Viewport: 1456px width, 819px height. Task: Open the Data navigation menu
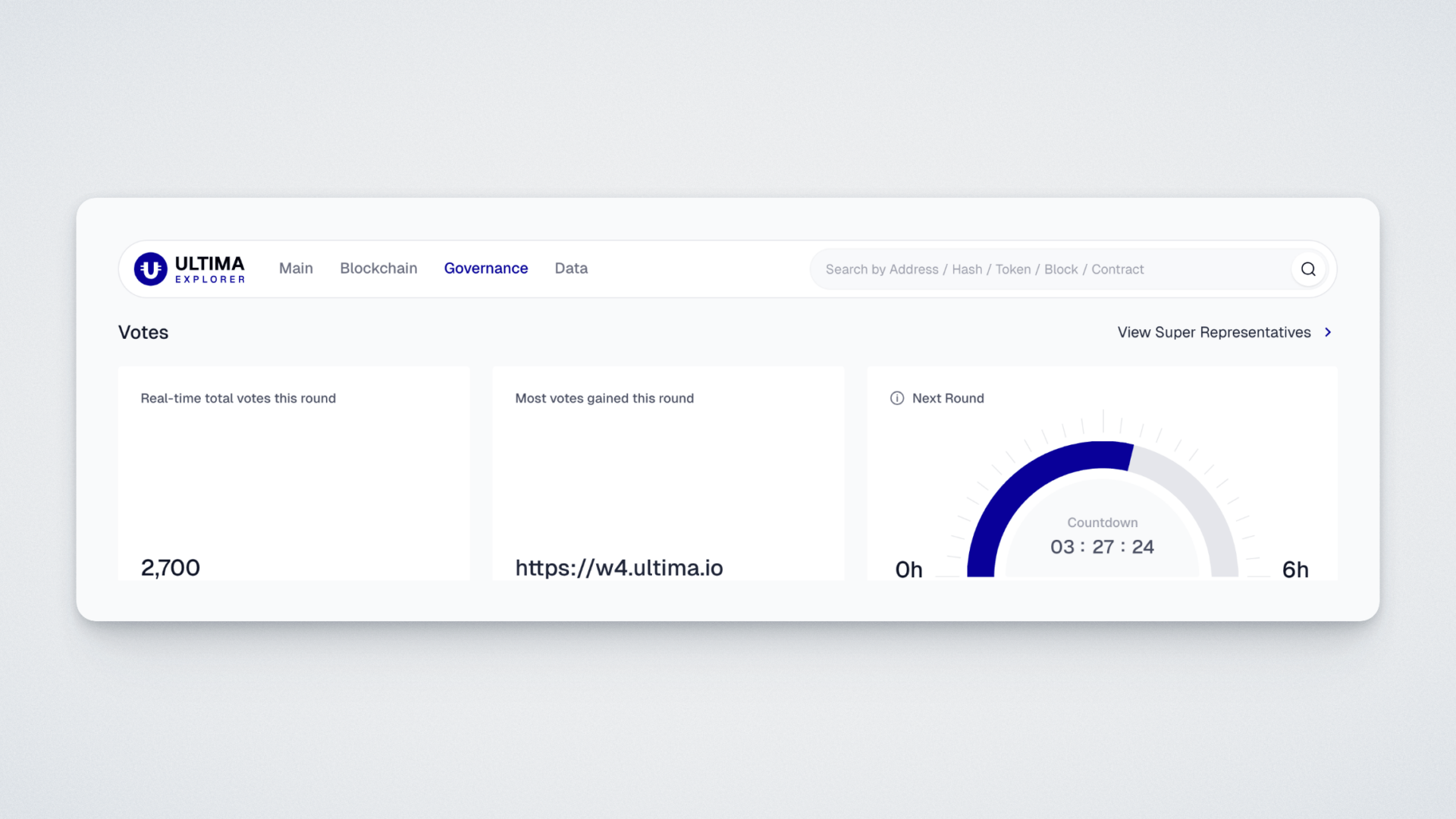571,268
